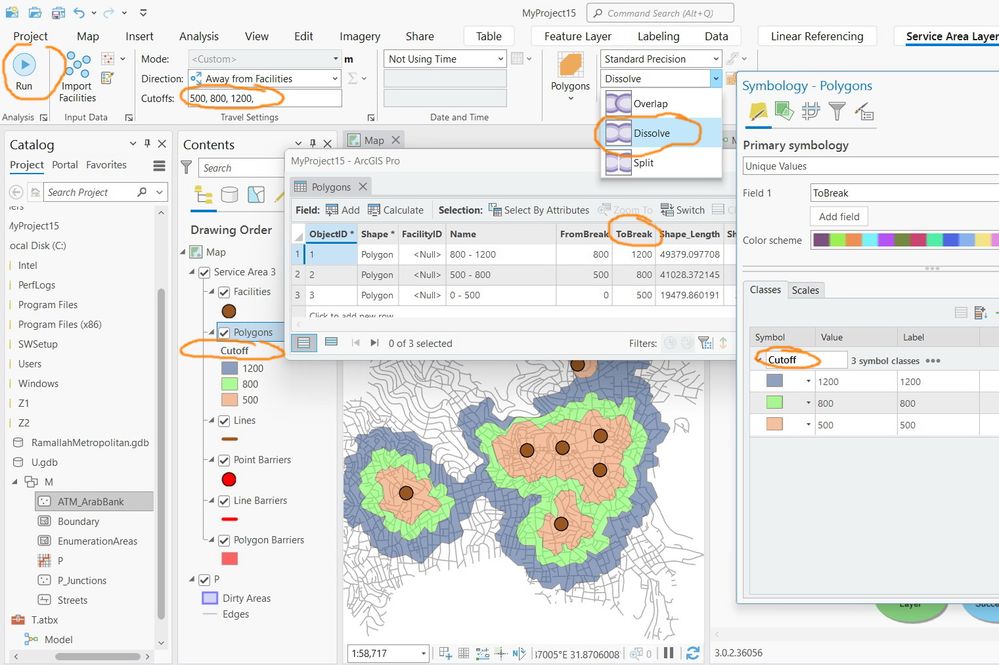
Task: Click blue symbol swatch for 1200
Action: pos(774,381)
